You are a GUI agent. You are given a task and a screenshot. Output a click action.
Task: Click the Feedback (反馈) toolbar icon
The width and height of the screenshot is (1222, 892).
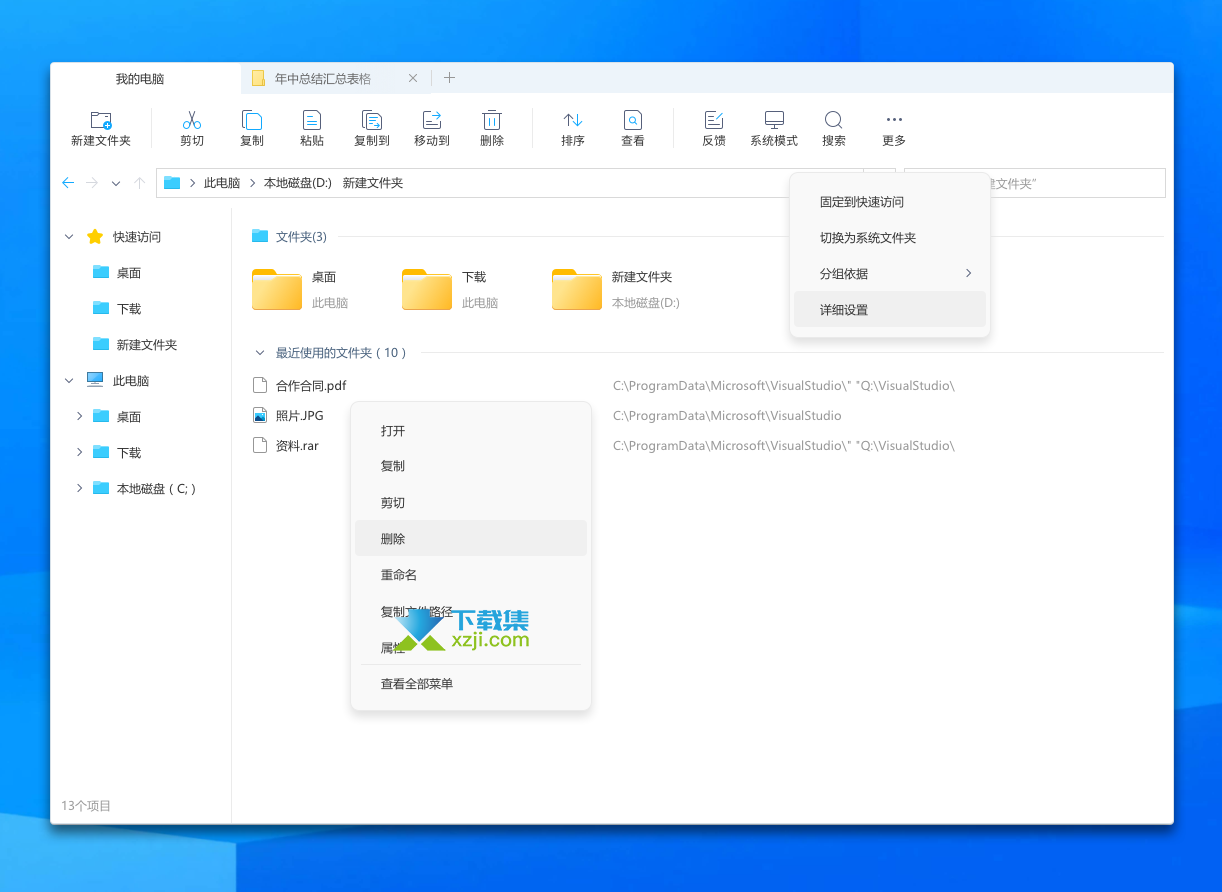click(714, 121)
